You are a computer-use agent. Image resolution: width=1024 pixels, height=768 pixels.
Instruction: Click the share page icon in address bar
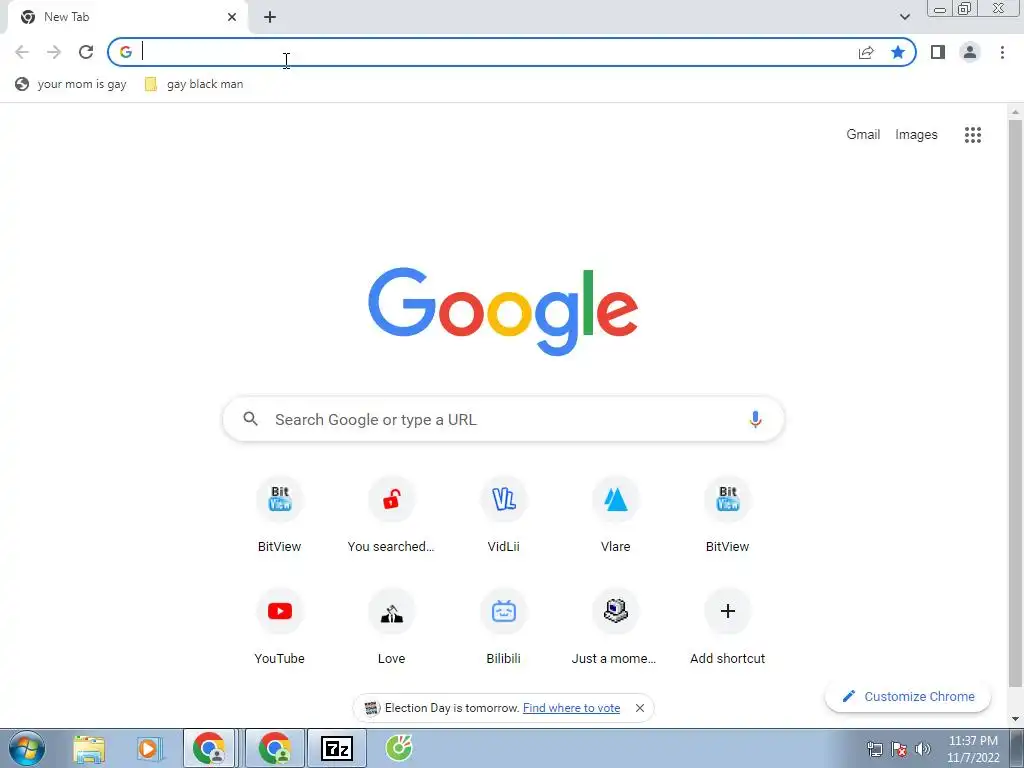click(866, 52)
